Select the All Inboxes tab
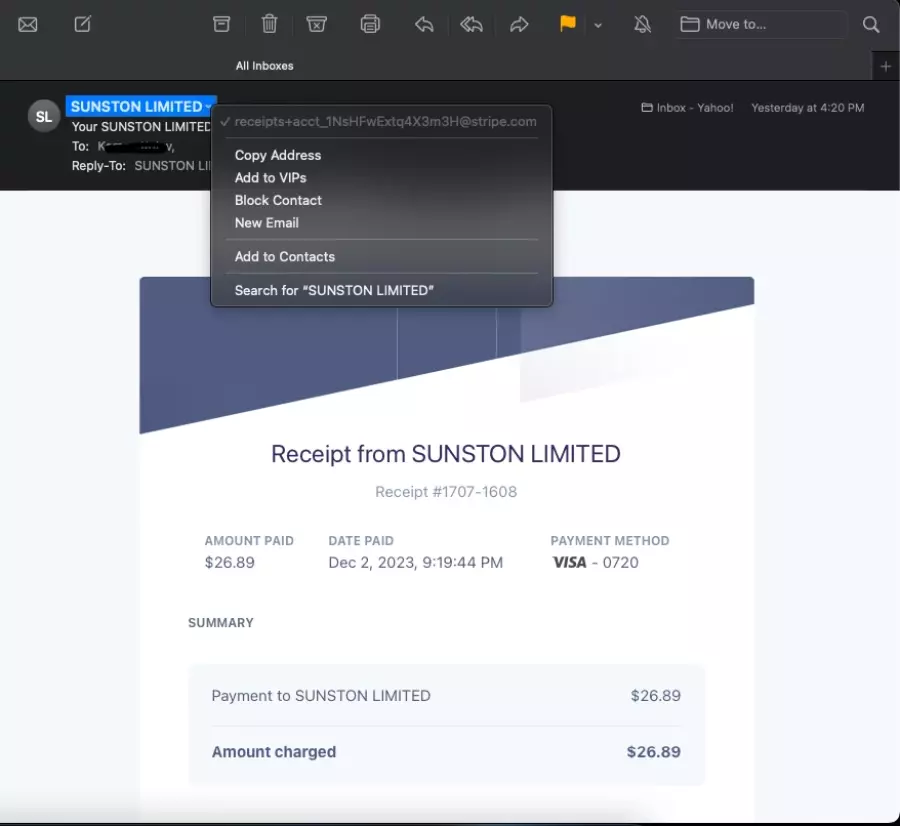The image size is (900, 826). 264,66
